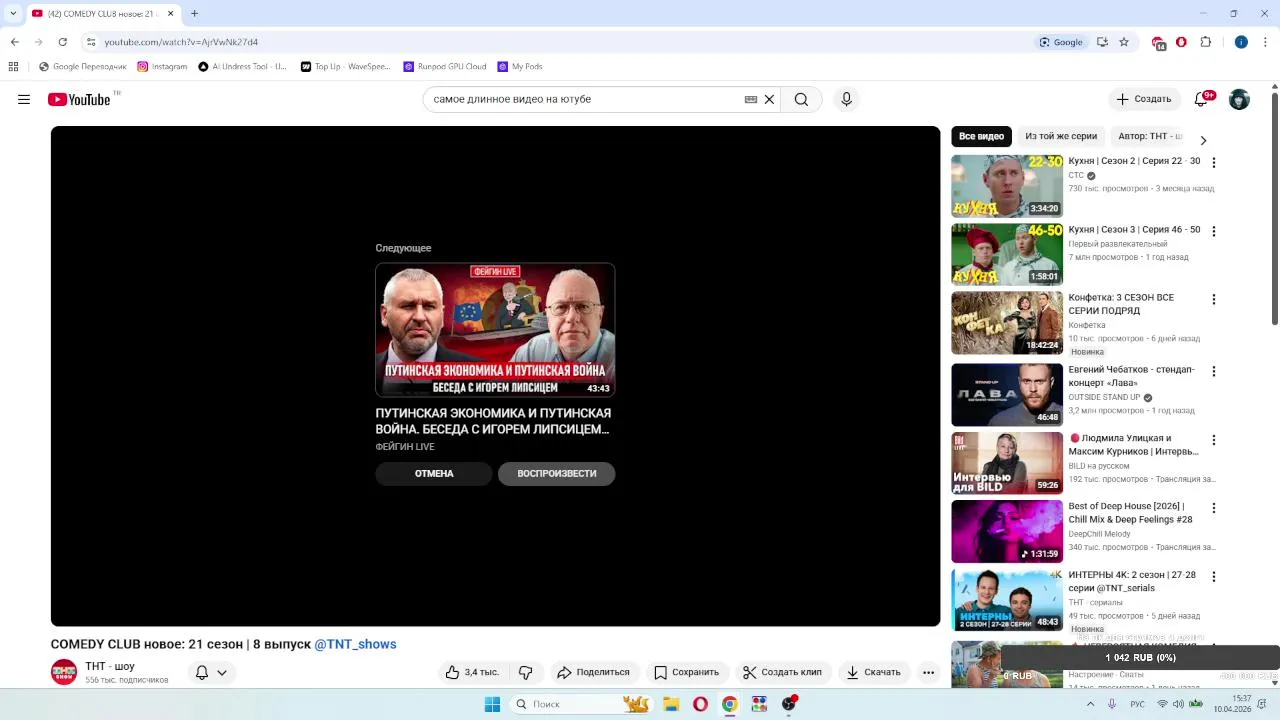The image size is (1280, 720).
Task: Open the Windows Start button
Action: [x=492, y=704]
